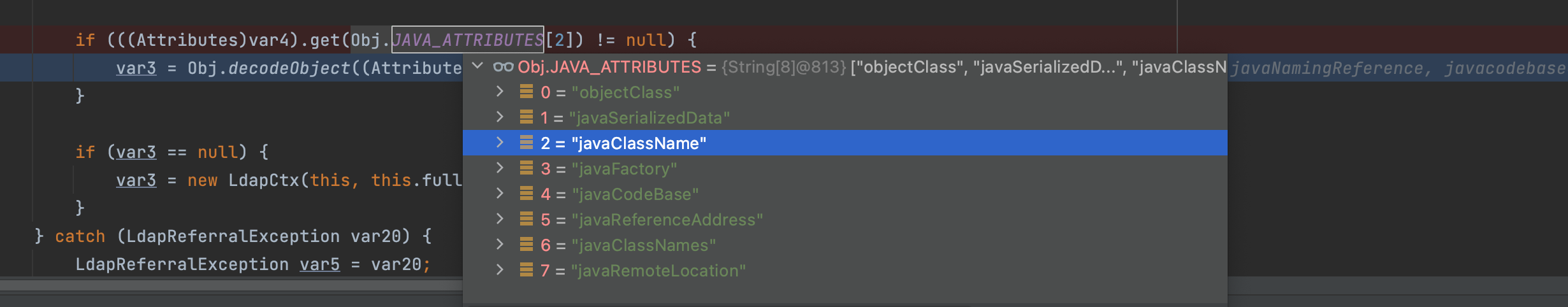1568x307 pixels.
Task: Click the horizontal scrollbar below the editor
Action: point(231,285)
